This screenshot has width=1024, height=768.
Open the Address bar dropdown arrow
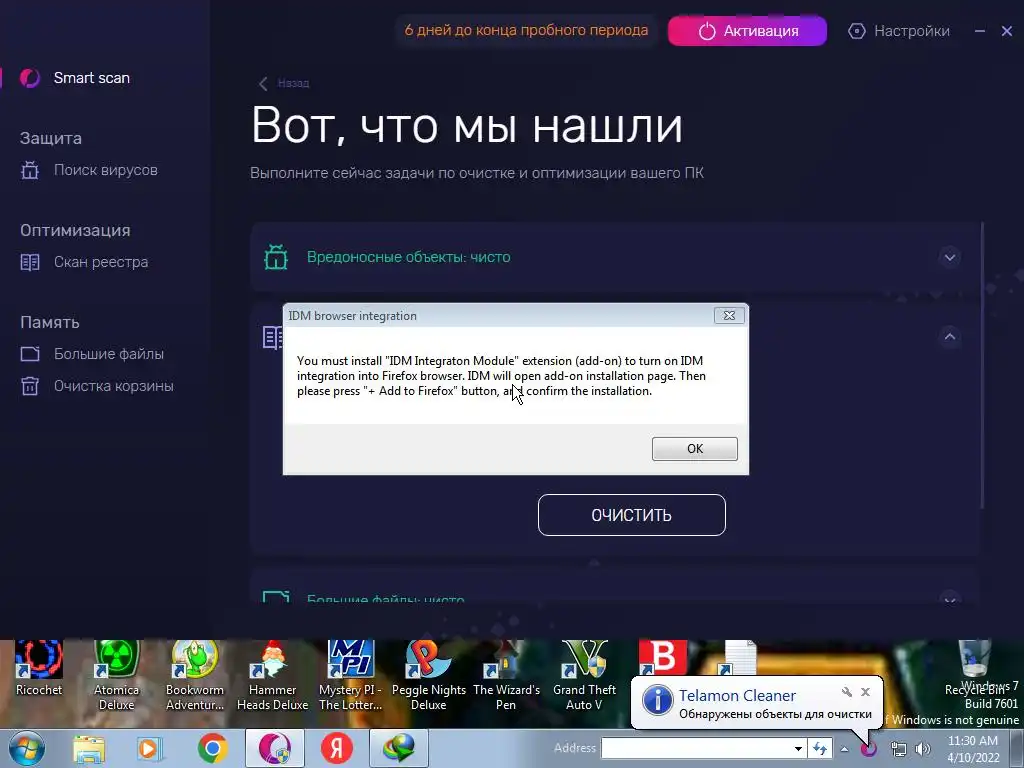(x=798, y=748)
